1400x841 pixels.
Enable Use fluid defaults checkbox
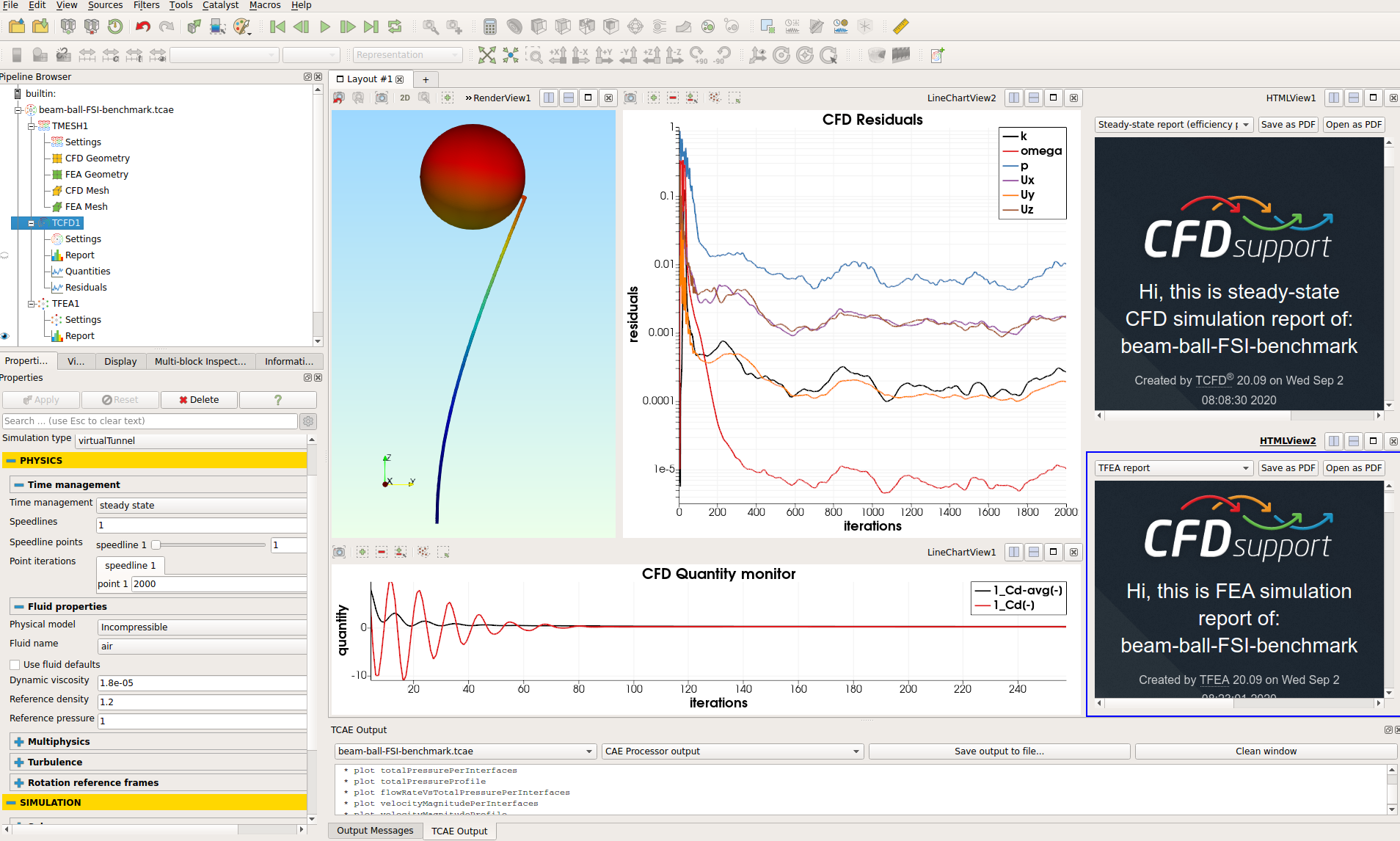pyautogui.click(x=15, y=665)
